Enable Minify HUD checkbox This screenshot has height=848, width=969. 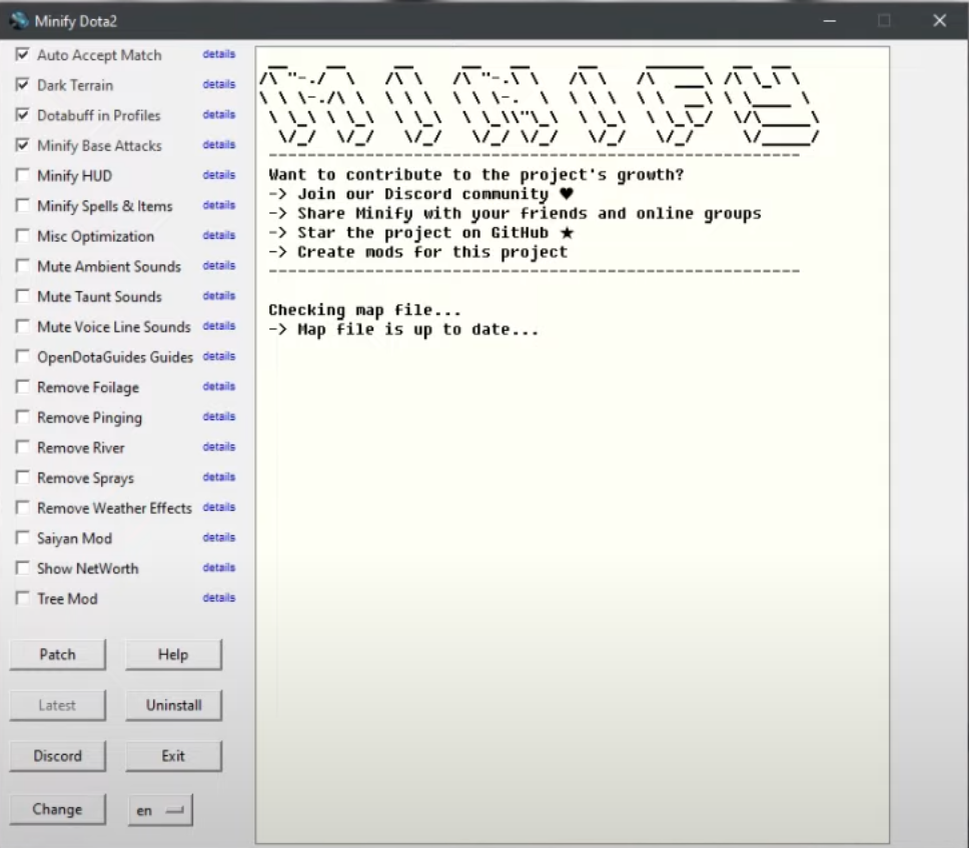point(22,176)
